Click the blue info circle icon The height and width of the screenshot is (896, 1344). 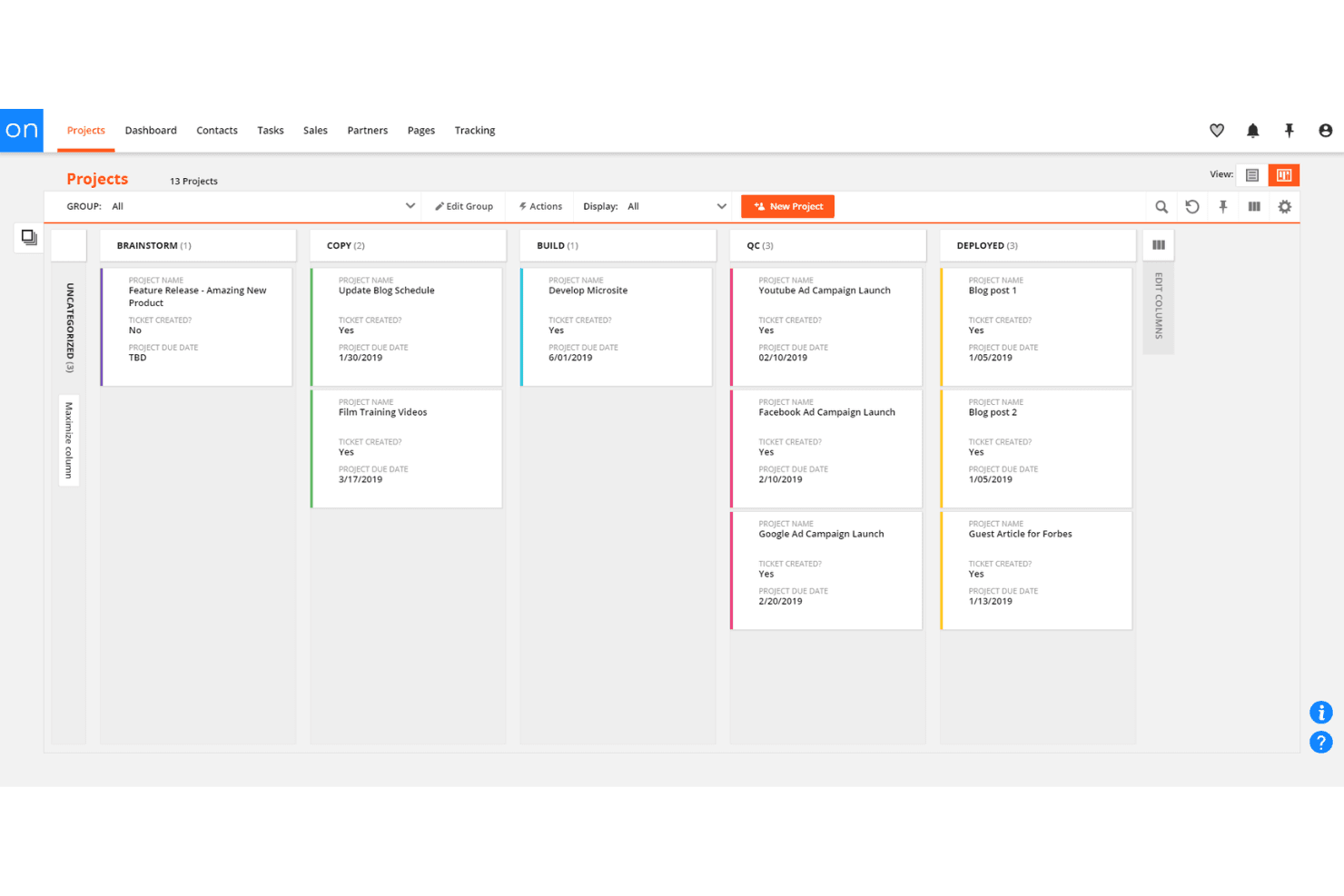(1321, 713)
